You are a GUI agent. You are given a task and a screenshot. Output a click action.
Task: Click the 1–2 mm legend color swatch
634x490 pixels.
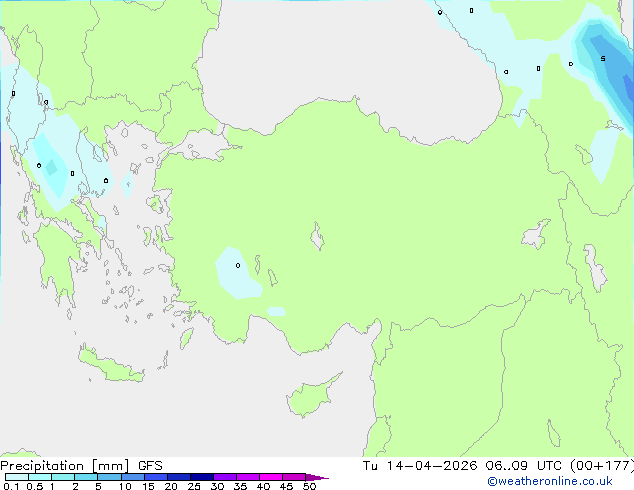(x=63, y=477)
